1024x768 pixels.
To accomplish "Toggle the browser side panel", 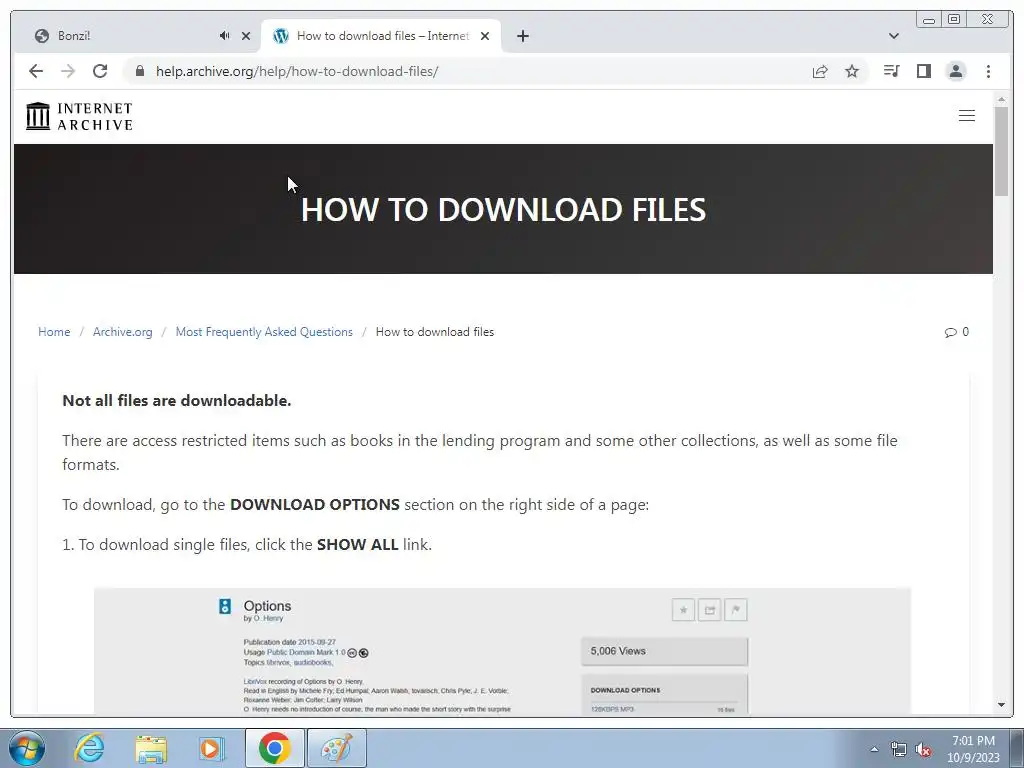I will click(x=923, y=71).
